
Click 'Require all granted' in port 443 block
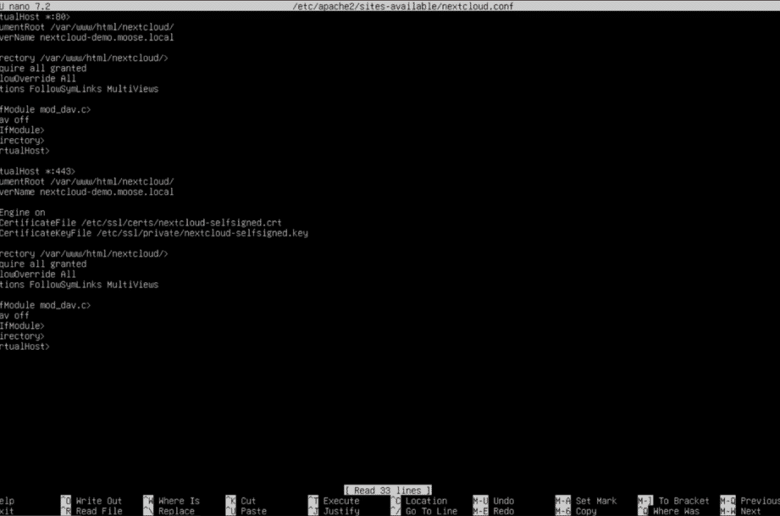point(43,264)
